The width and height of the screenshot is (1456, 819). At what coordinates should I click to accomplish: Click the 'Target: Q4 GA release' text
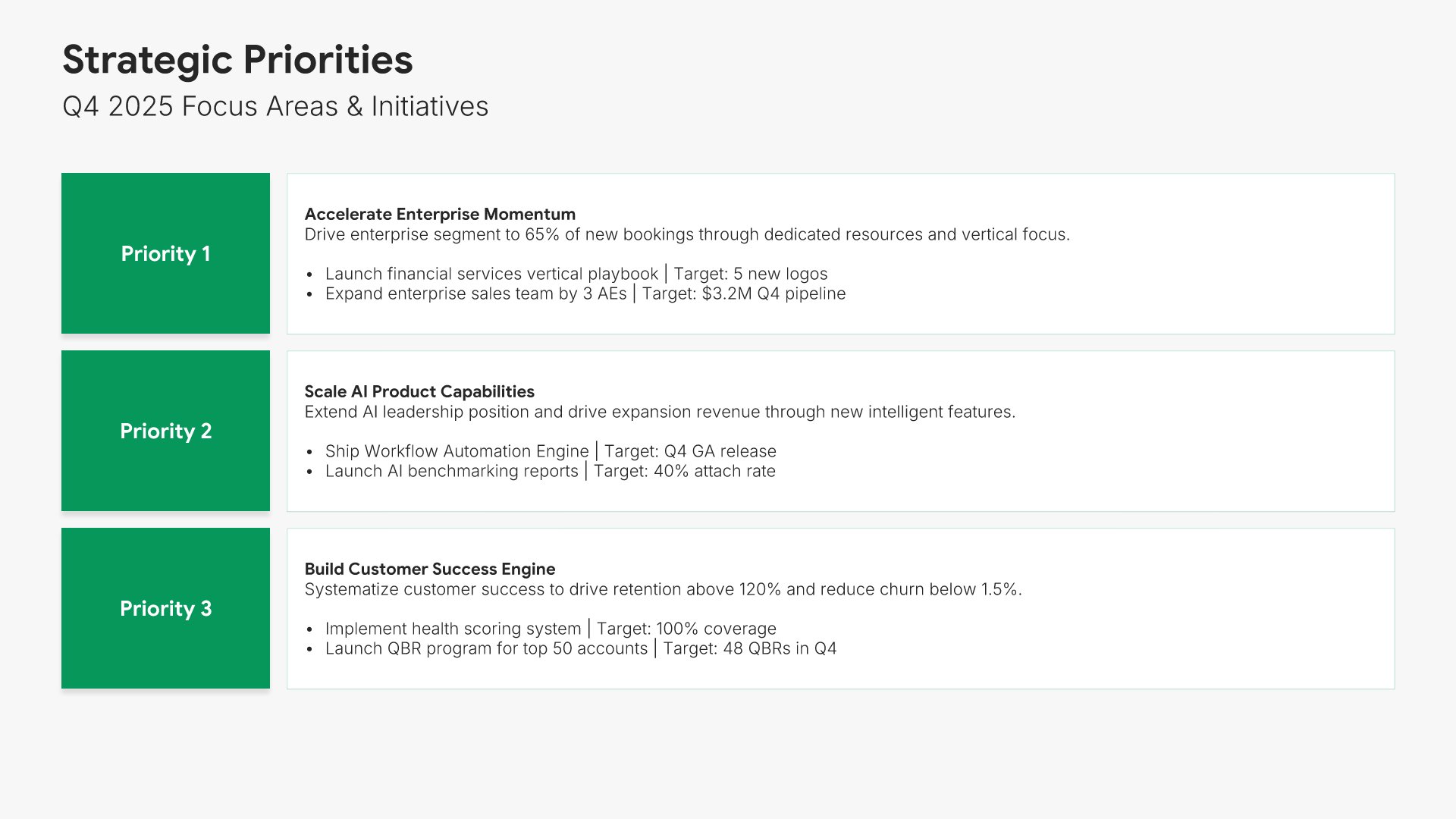(x=690, y=452)
